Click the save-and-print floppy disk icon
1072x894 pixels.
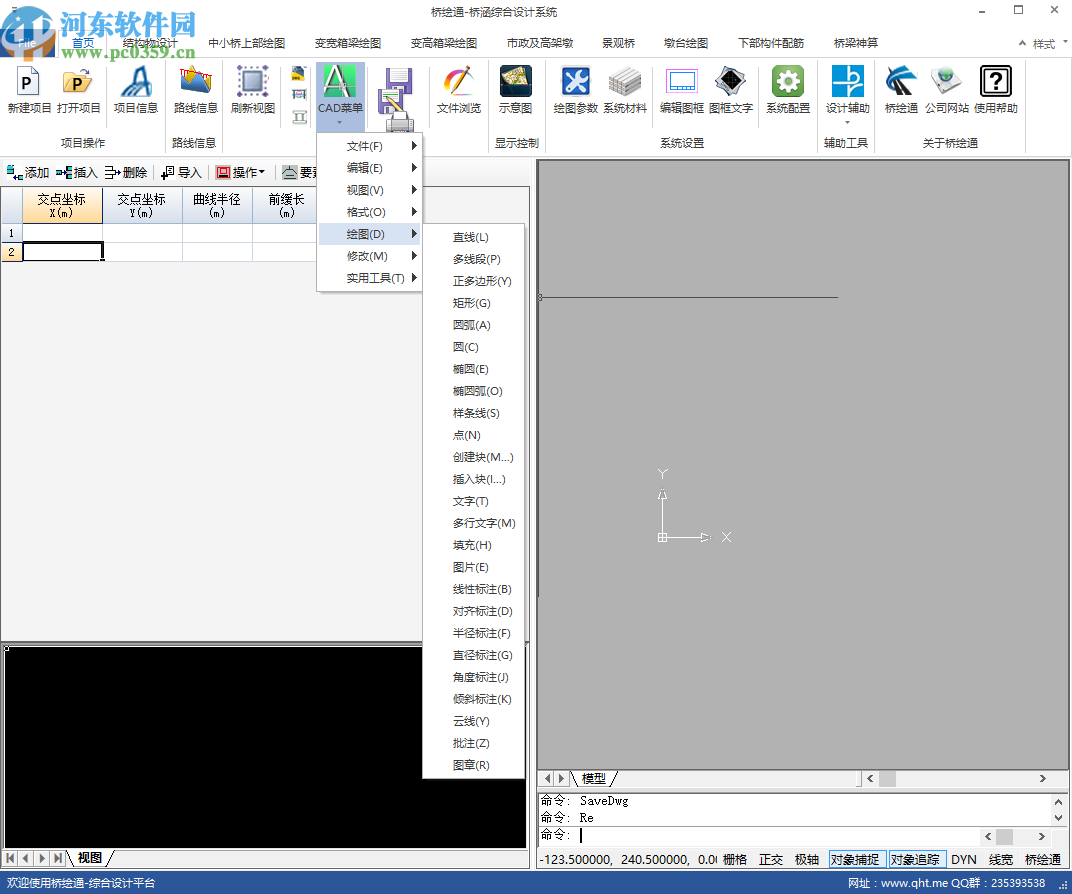(397, 96)
